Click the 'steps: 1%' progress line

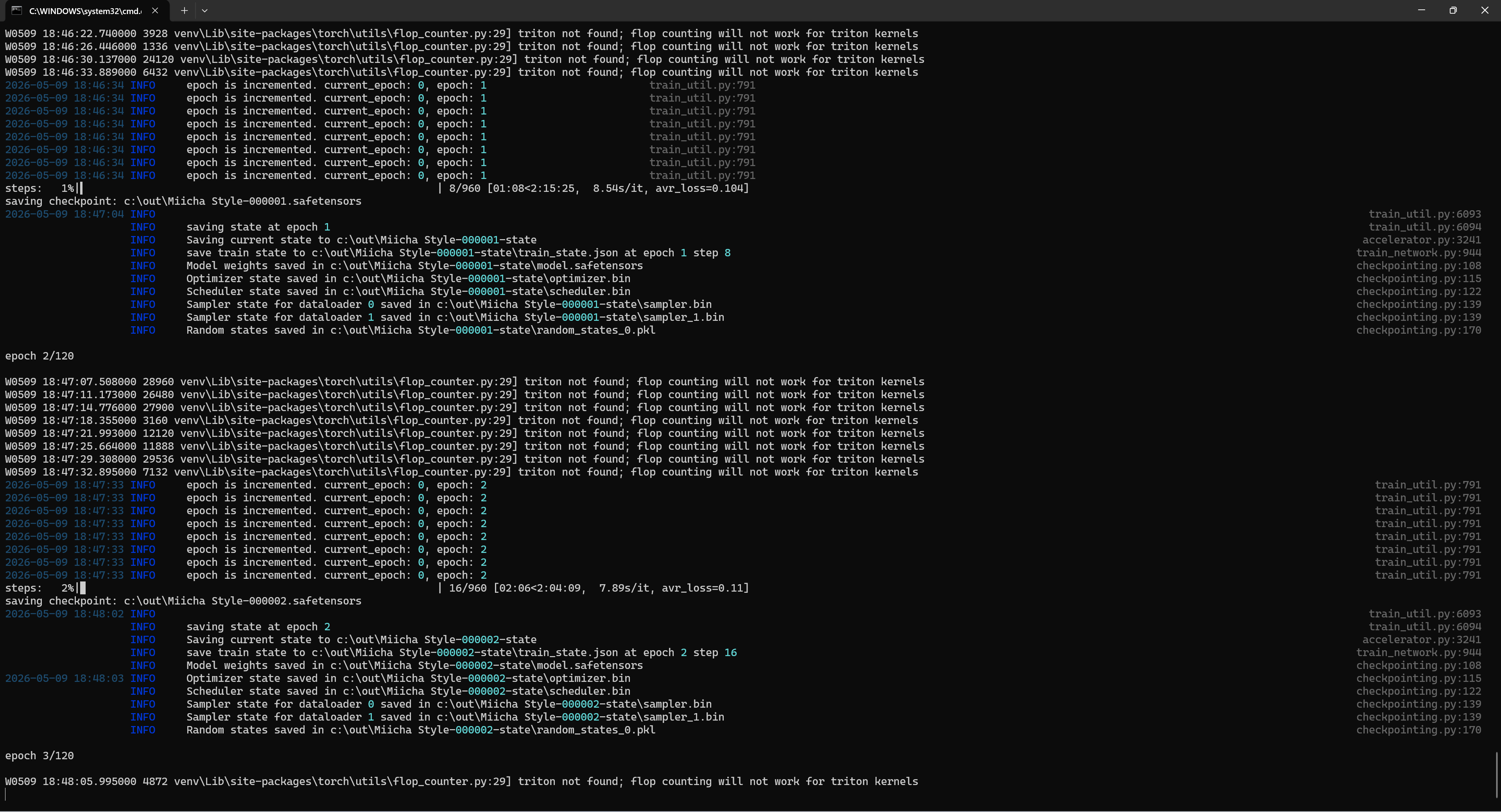pyautogui.click(x=377, y=188)
